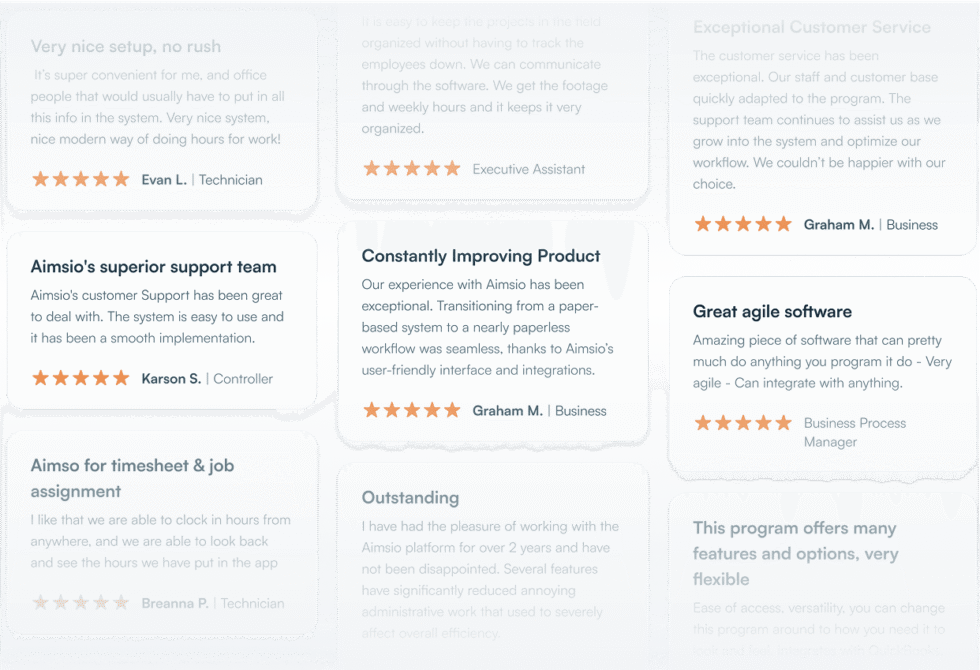
Task: Click star rating beside Executive Assistant
Action: [x=412, y=169]
